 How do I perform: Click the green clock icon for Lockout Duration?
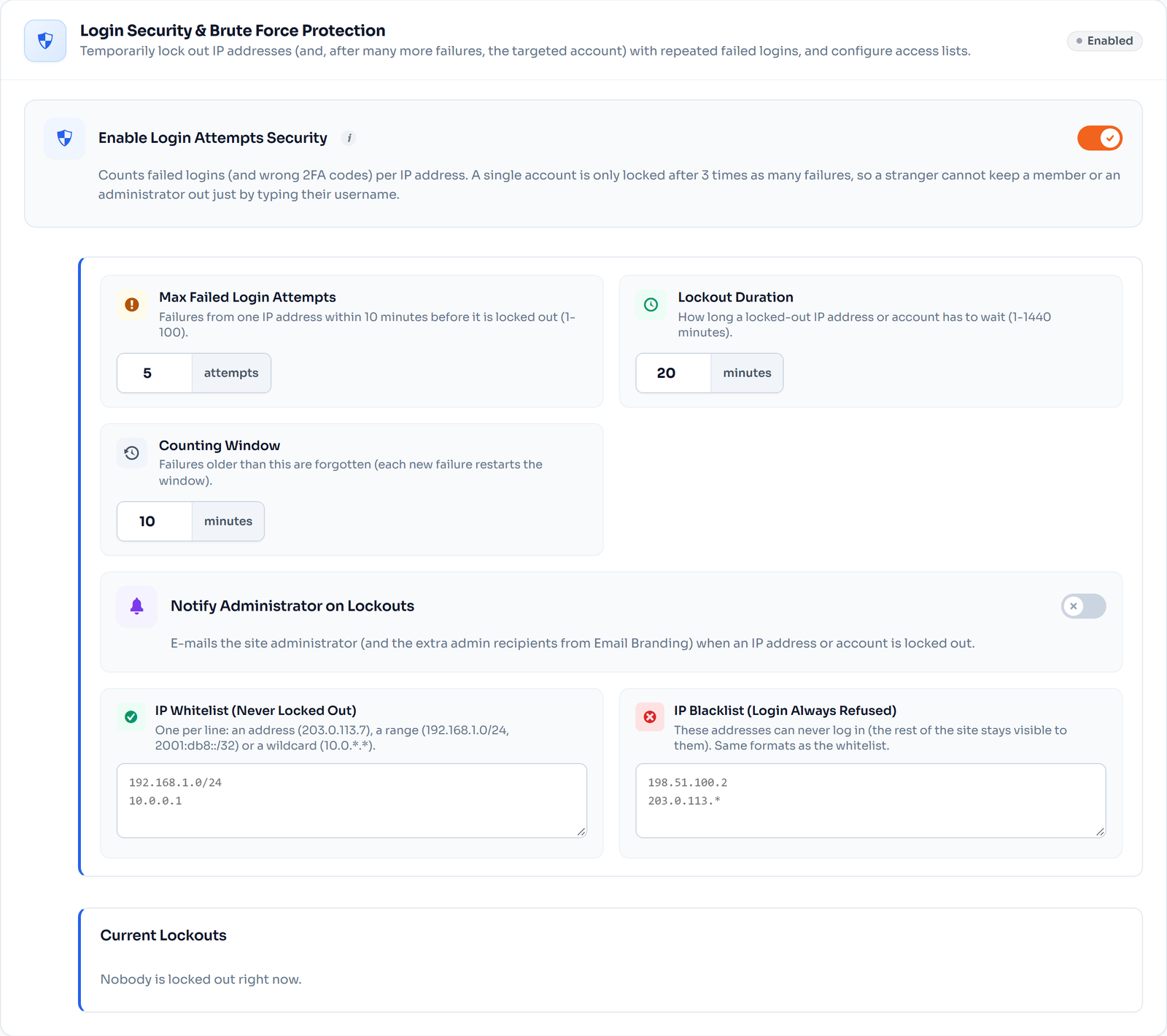[651, 304]
